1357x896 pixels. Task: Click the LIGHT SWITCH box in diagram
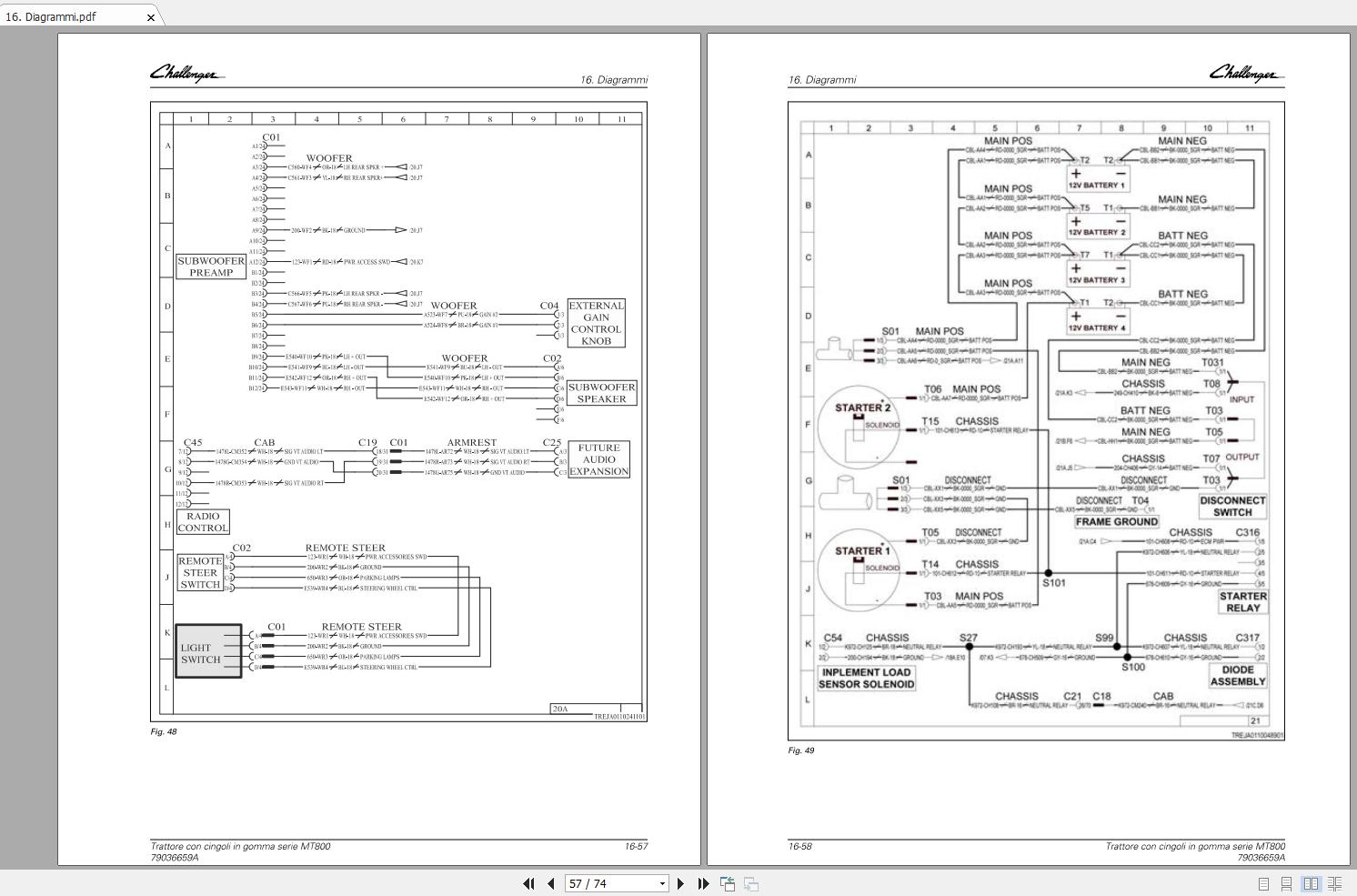pos(208,651)
